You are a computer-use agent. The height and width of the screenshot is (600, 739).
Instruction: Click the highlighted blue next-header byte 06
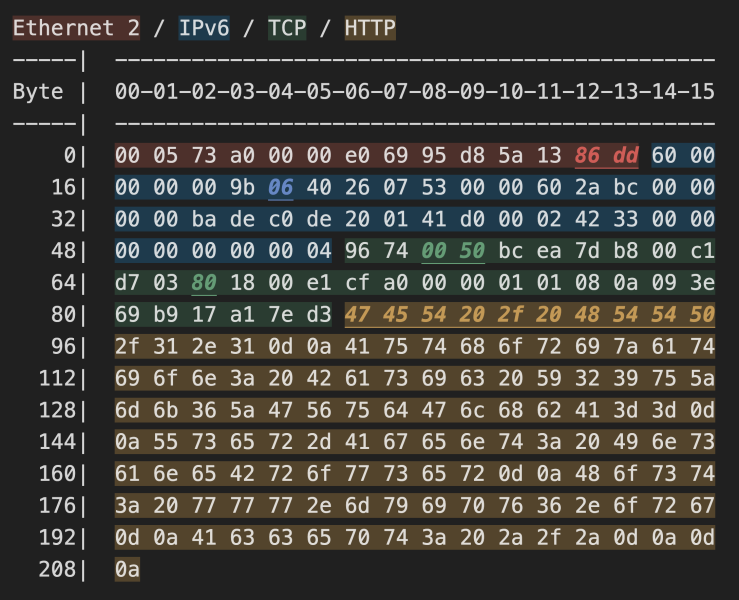coord(280,187)
